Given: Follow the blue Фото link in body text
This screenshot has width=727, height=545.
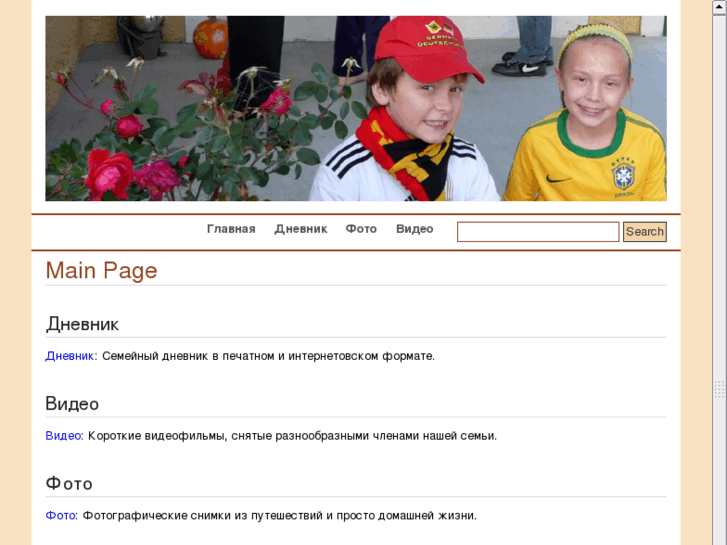Looking at the screenshot, I should [x=60, y=516].
